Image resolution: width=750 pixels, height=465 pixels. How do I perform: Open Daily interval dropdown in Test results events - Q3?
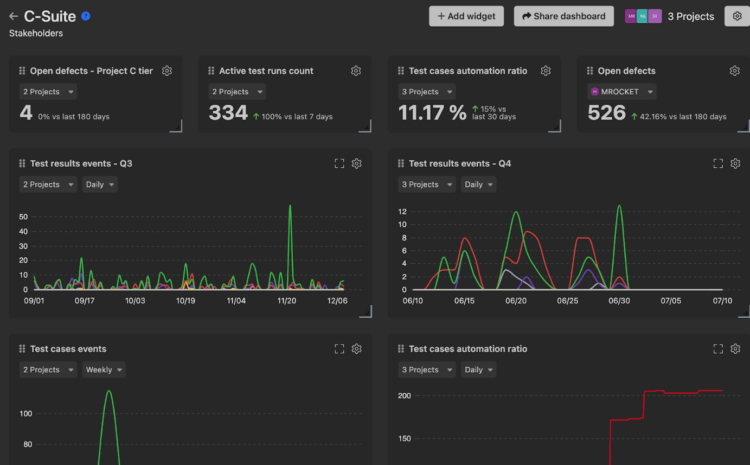100,184
